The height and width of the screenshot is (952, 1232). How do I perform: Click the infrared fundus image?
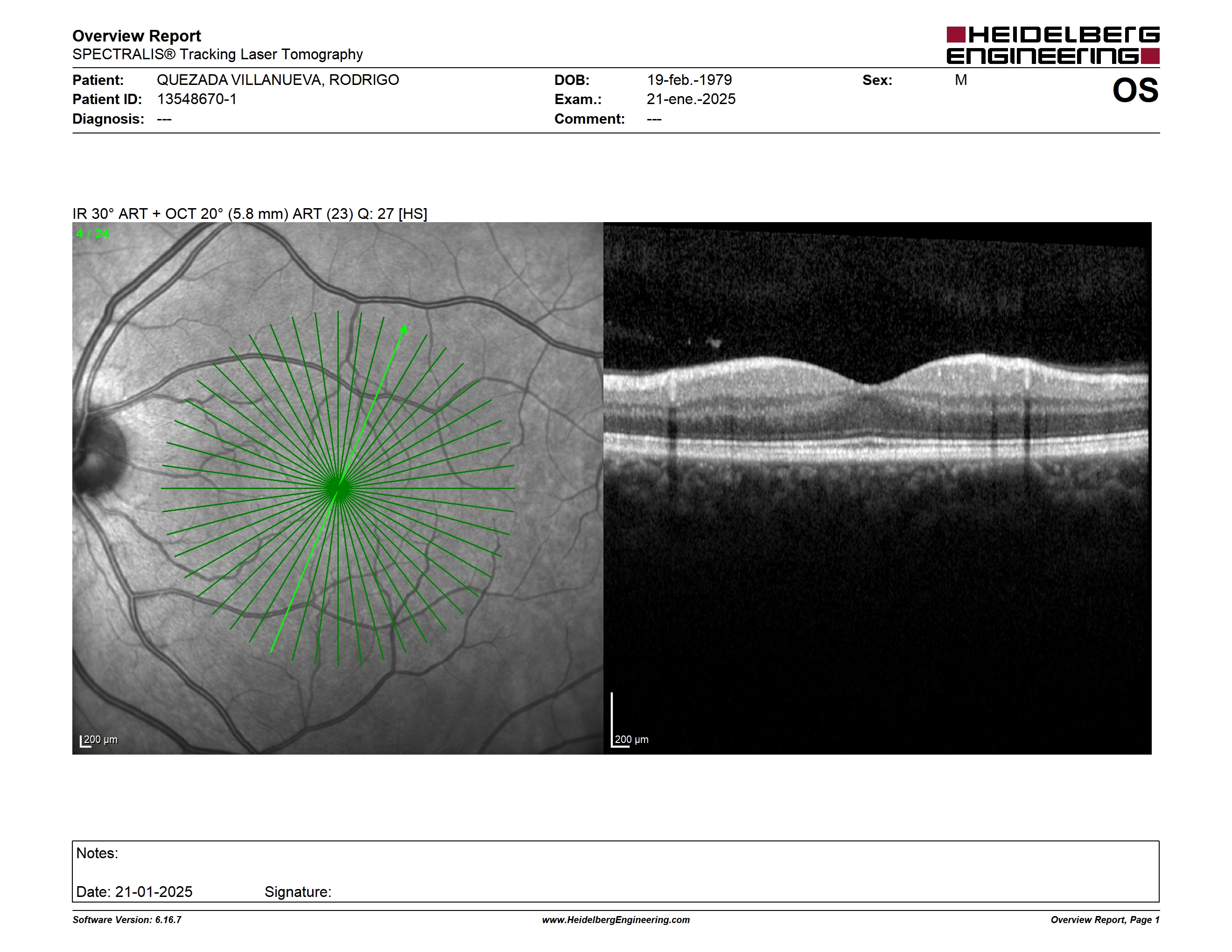337,489
